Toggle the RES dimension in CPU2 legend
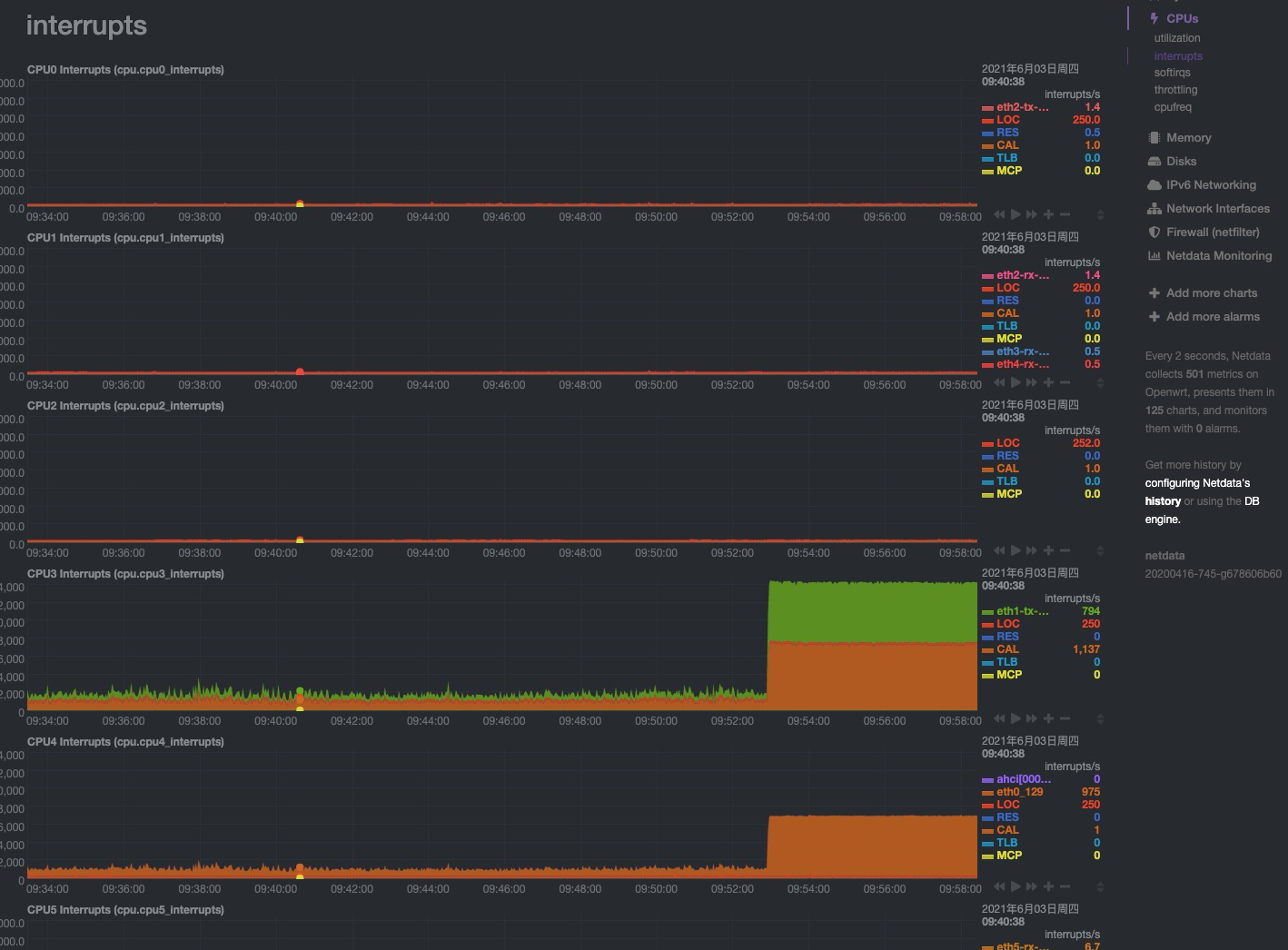1288x950 pixels. [1007, 456]
